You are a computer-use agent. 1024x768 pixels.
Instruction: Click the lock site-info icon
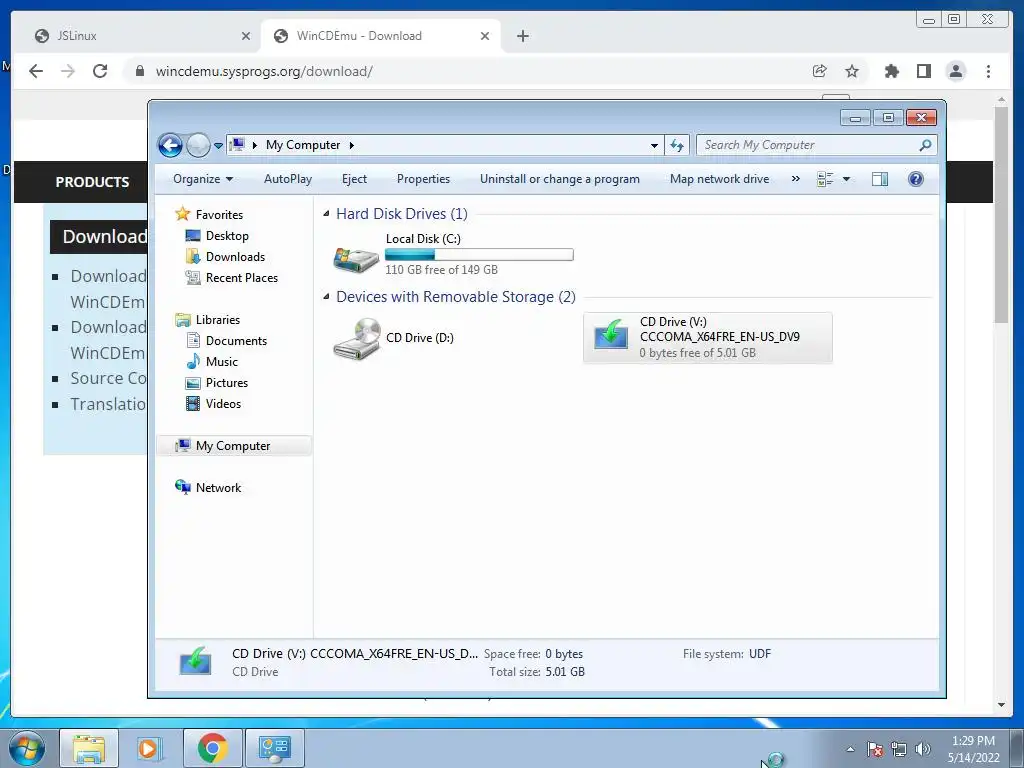(x=139, y=71)
